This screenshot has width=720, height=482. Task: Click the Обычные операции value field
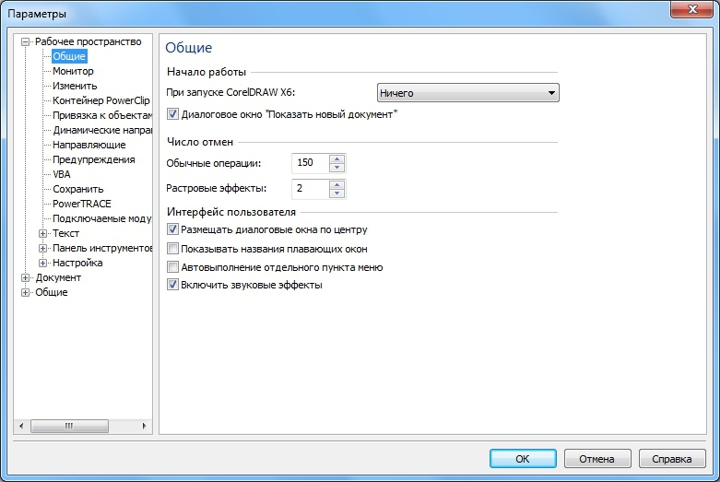[308, 163]
